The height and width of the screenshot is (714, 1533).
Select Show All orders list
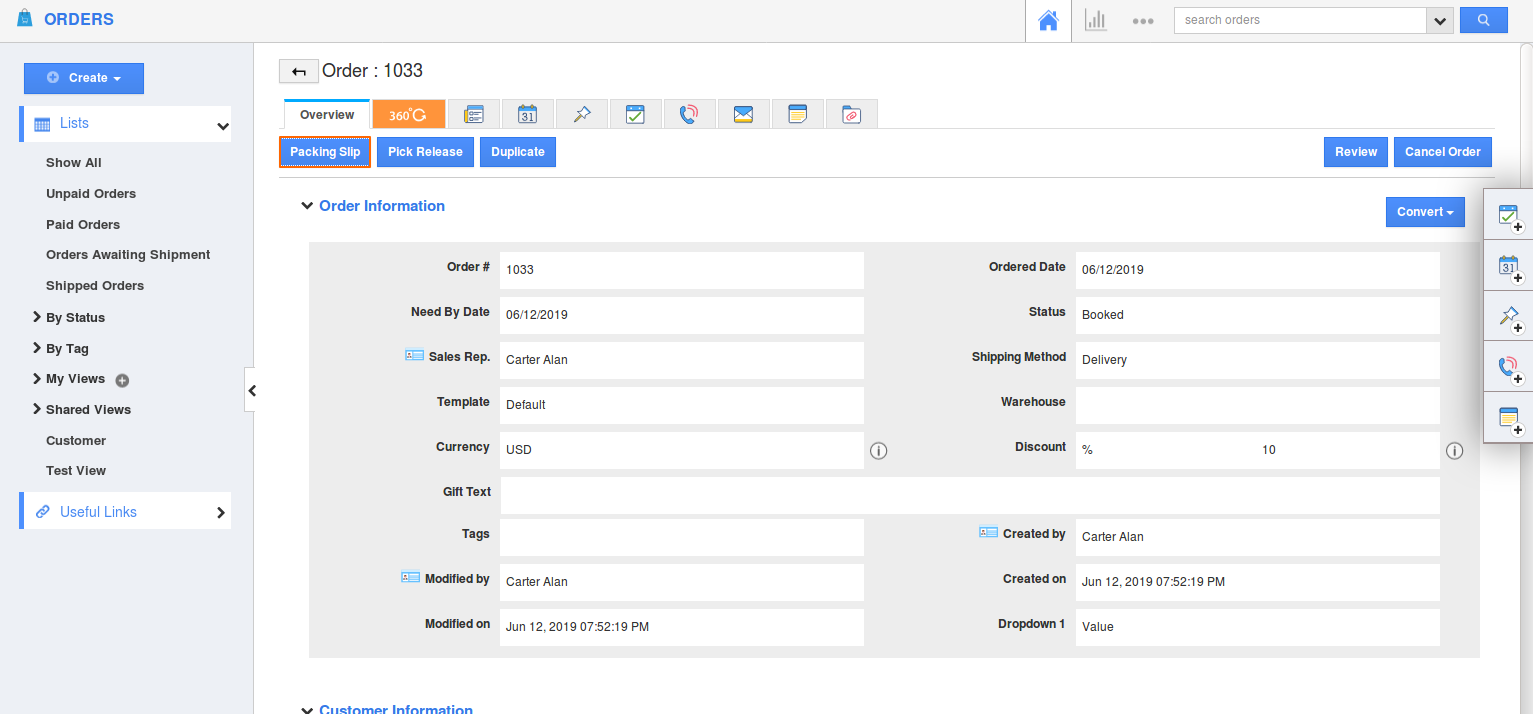tap(74, 163)
